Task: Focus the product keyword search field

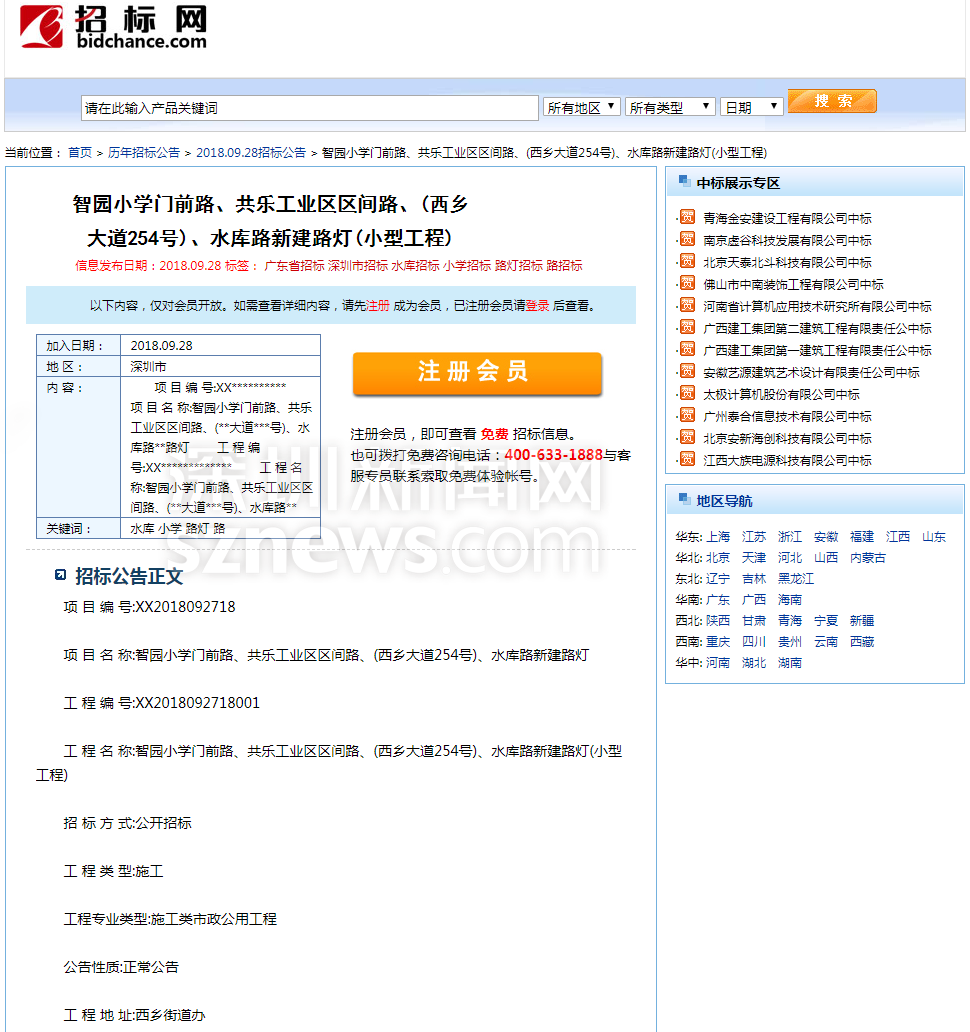Action: point(310,108)
